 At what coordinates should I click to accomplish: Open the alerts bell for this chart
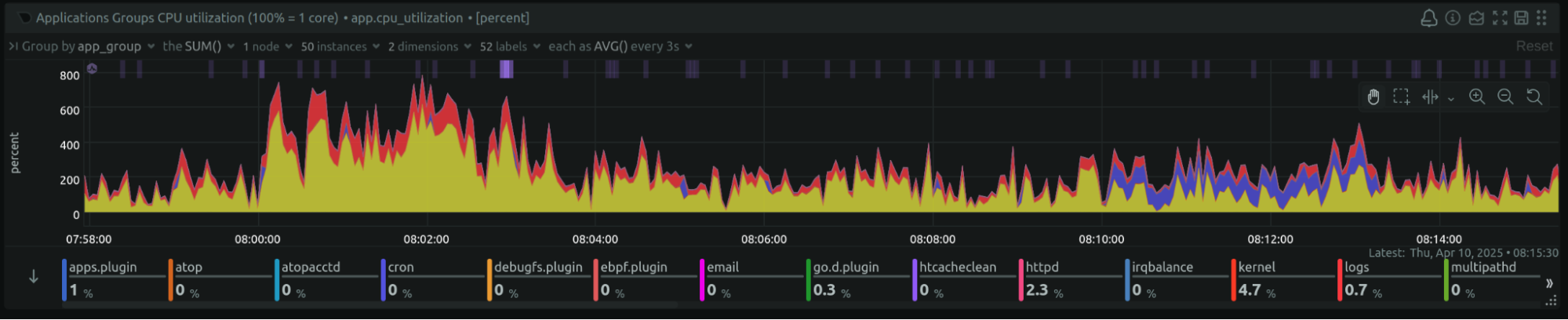[1429, 18]
